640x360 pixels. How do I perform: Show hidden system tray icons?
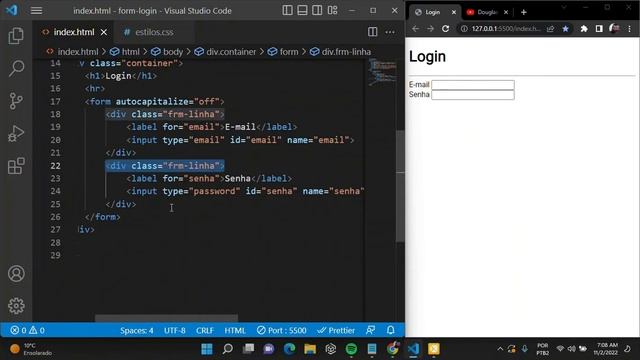[500, 349]
